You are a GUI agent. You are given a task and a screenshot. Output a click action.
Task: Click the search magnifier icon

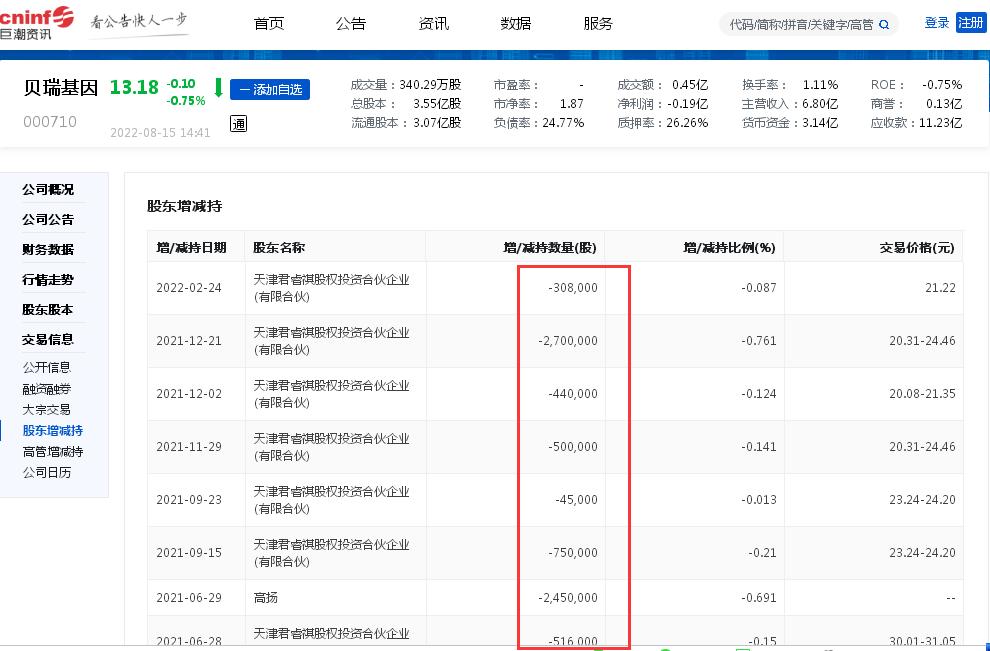(x=883, y=23)
